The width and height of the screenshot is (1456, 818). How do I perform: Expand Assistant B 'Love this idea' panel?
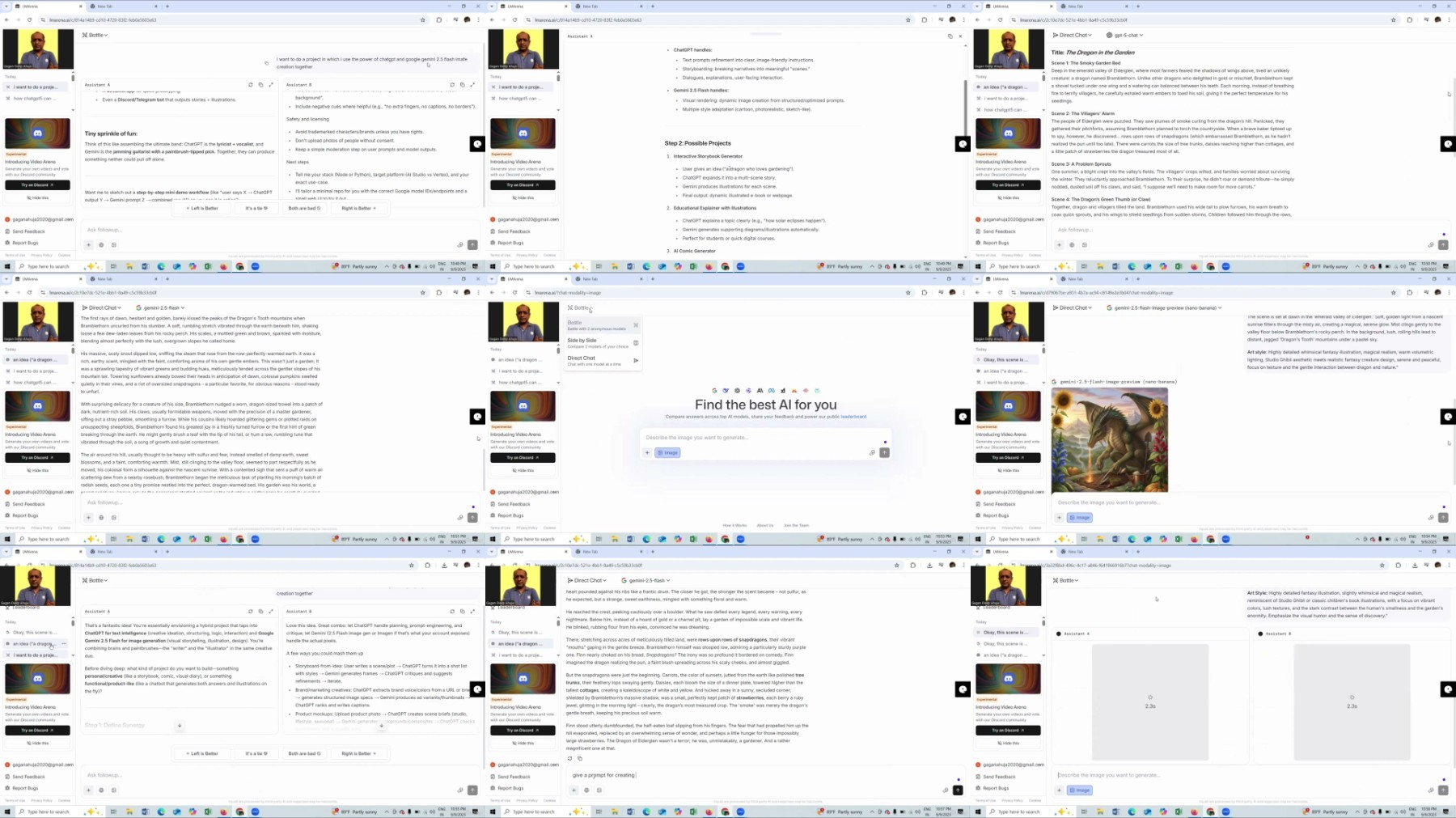coord(472,612)
